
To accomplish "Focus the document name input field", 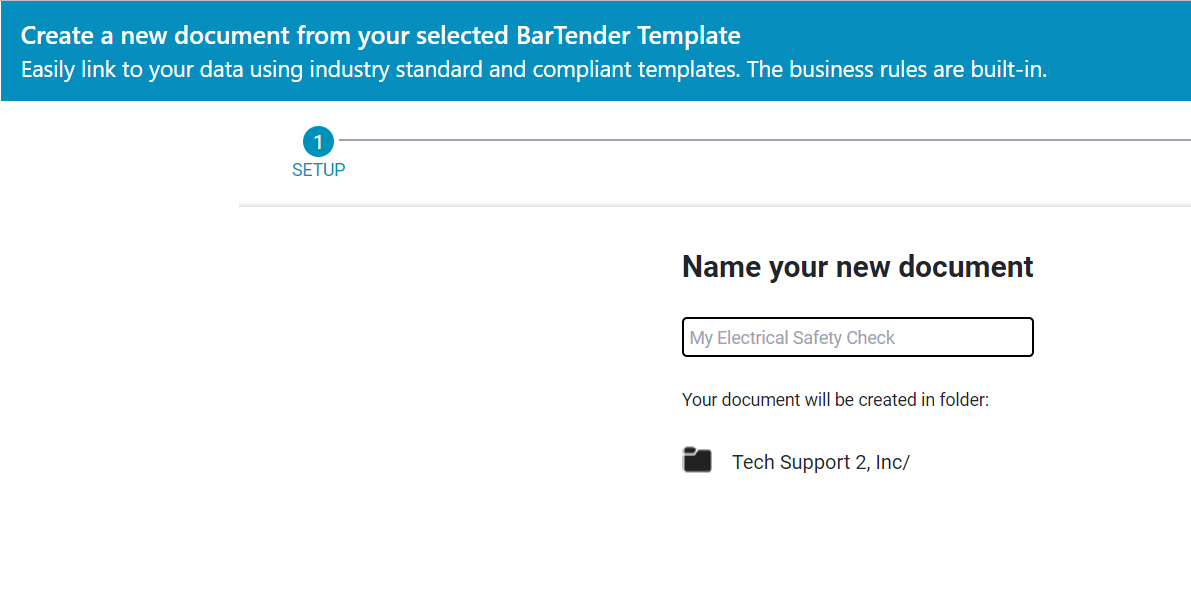I will tap(858, 337).
